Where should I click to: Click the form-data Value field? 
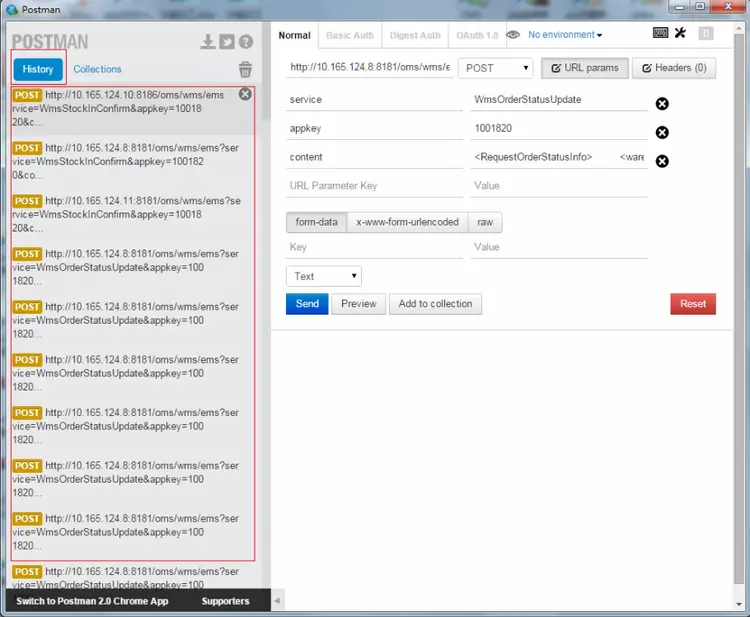click(559, 247)
